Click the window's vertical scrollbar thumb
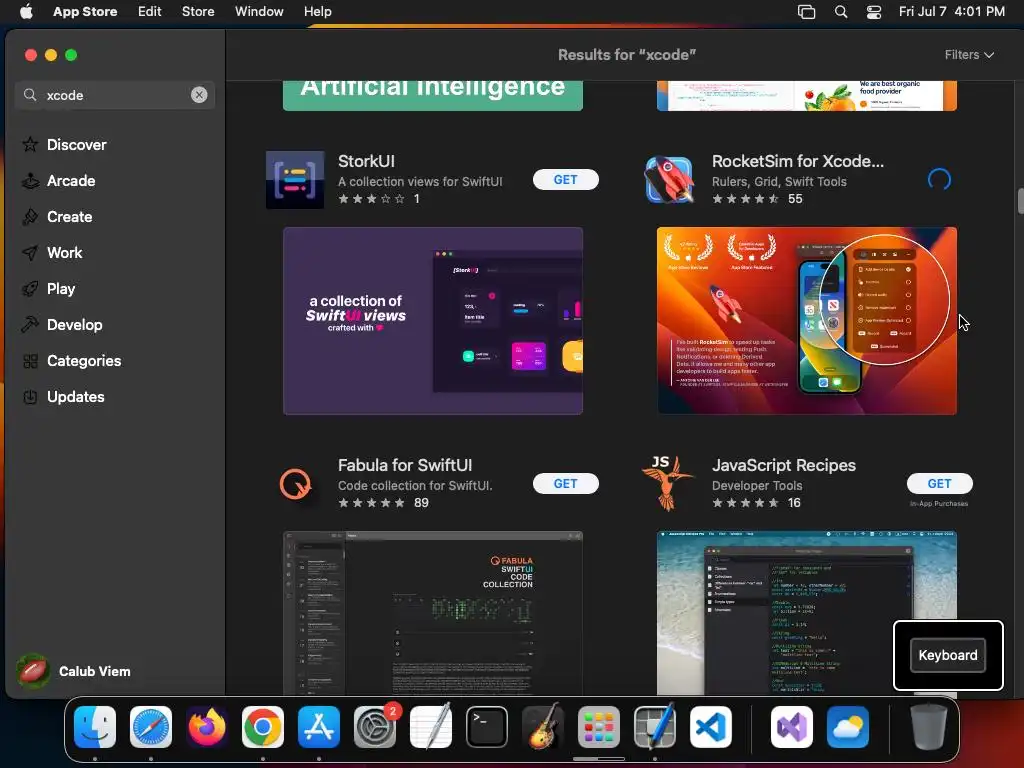 click(1020, 200)
